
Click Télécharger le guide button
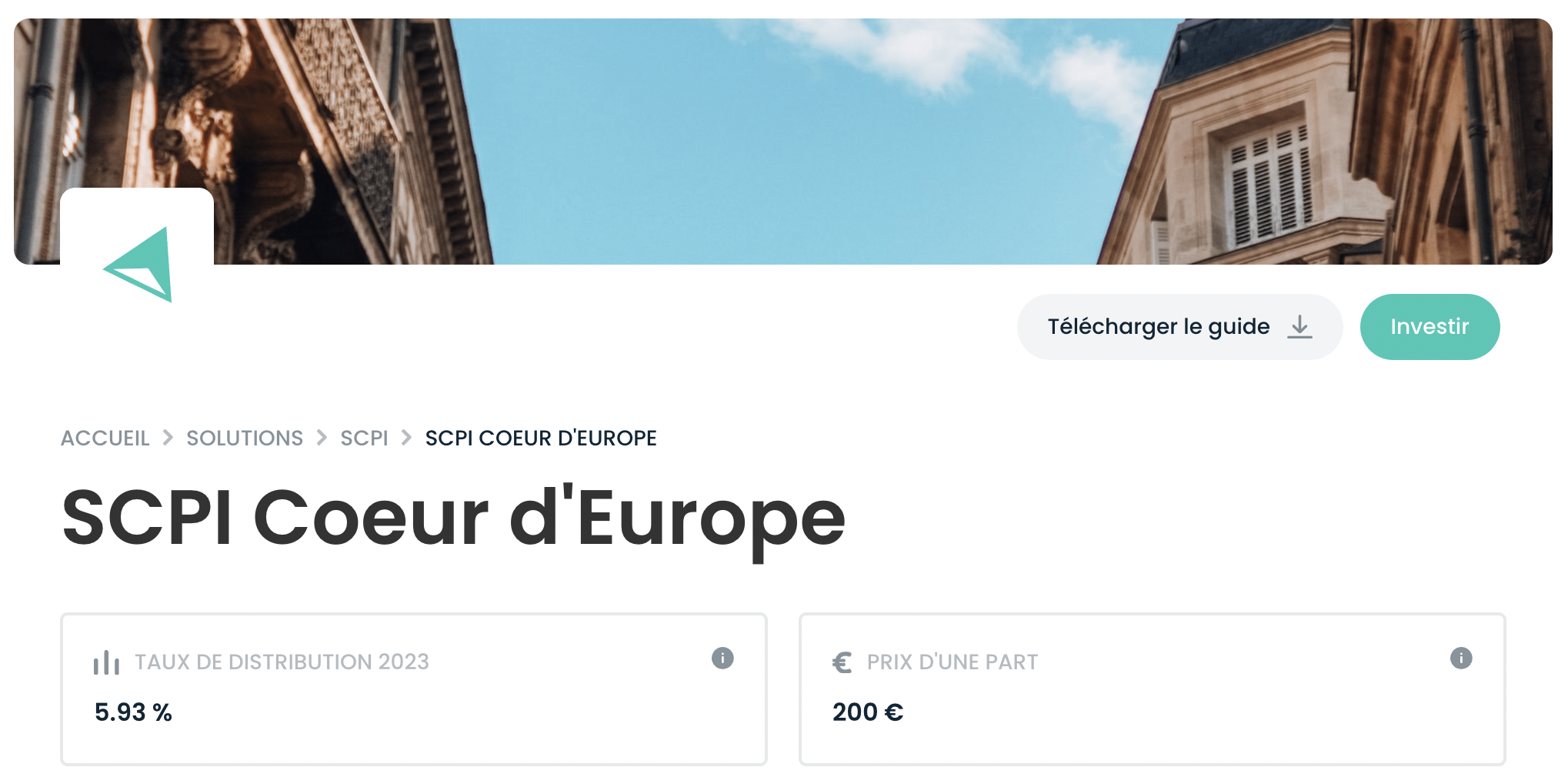(x=1179, y=327)
